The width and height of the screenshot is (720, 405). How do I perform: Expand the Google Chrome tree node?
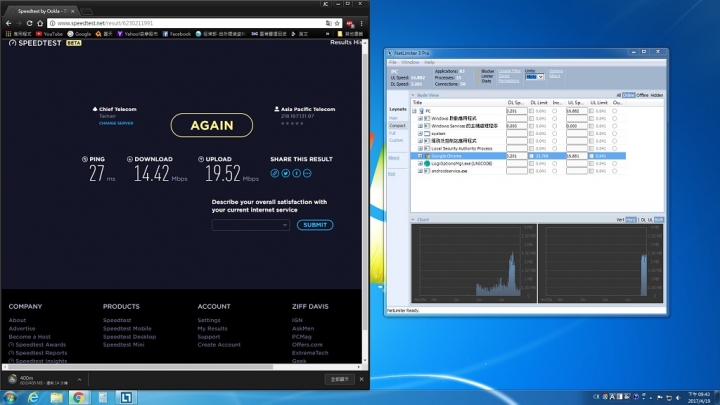pyautogui.click(x=420, y=156)
